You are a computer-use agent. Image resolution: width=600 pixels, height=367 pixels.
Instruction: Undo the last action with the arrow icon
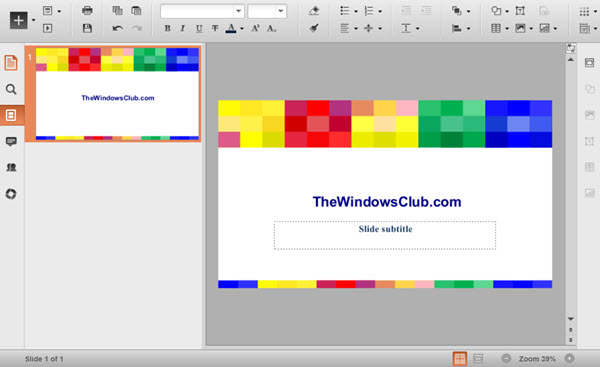[117, 28]
